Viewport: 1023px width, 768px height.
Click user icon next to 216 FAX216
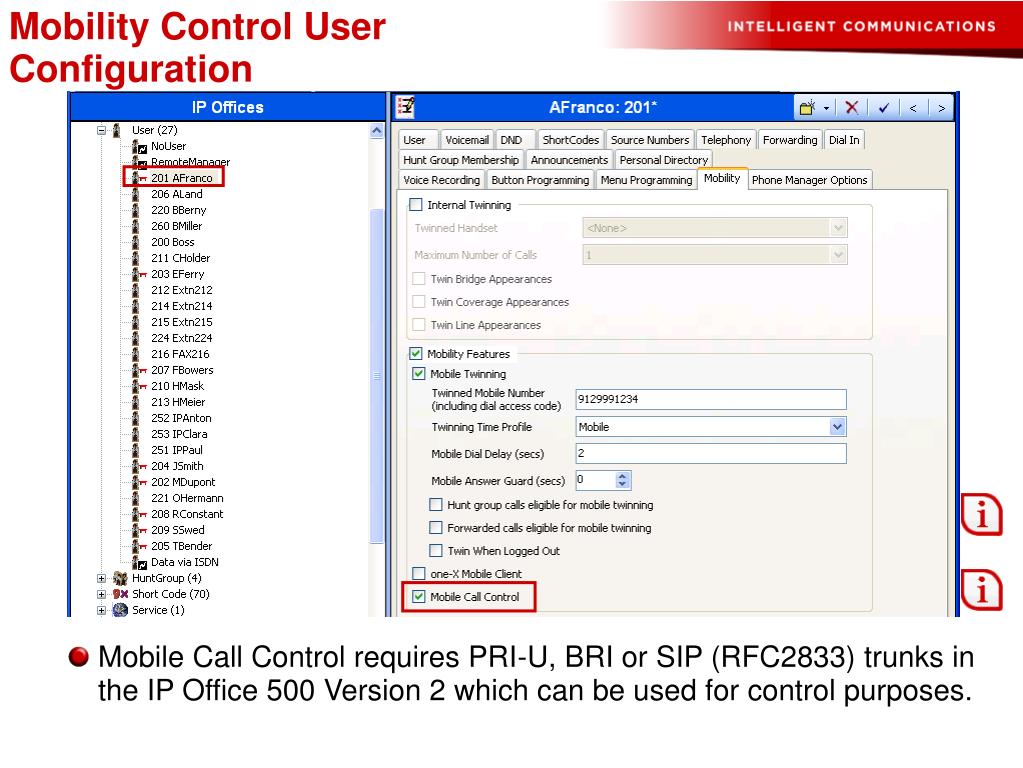click(x=136, y=354)
